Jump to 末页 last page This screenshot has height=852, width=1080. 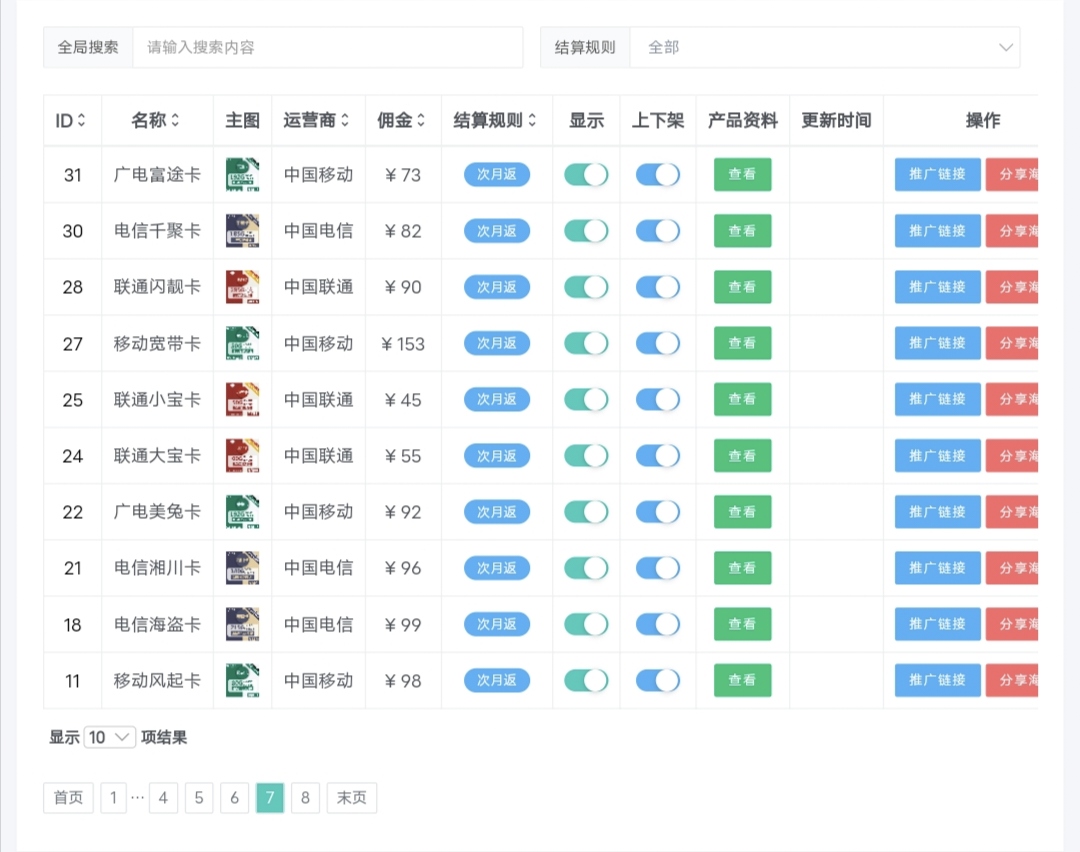pyautogui.click(x=351, y=798)
